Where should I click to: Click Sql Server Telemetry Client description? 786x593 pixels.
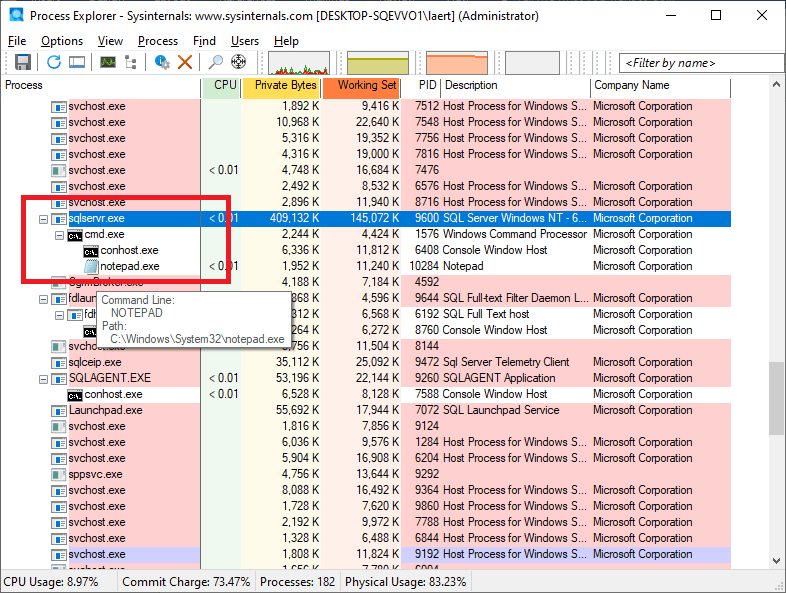(x=506, y=362)
